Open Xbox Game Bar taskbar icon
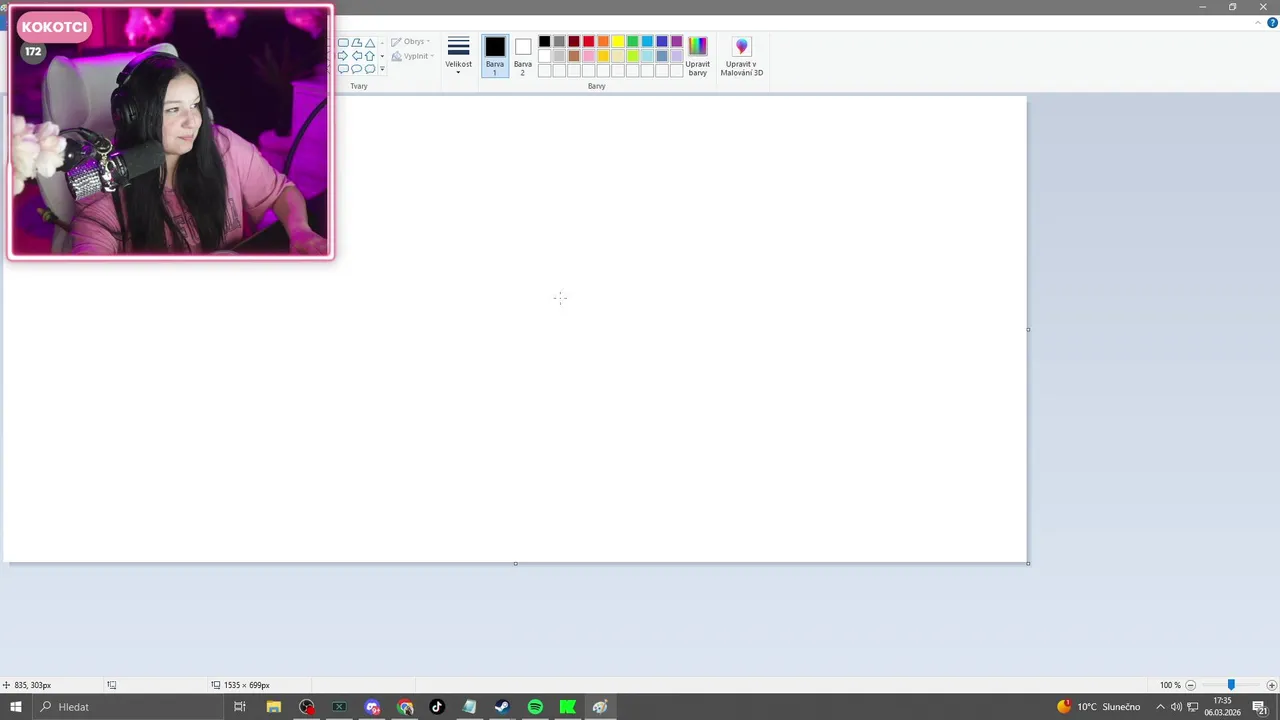Viewport: 1280px width, 720px height. (x=339, y=707)
